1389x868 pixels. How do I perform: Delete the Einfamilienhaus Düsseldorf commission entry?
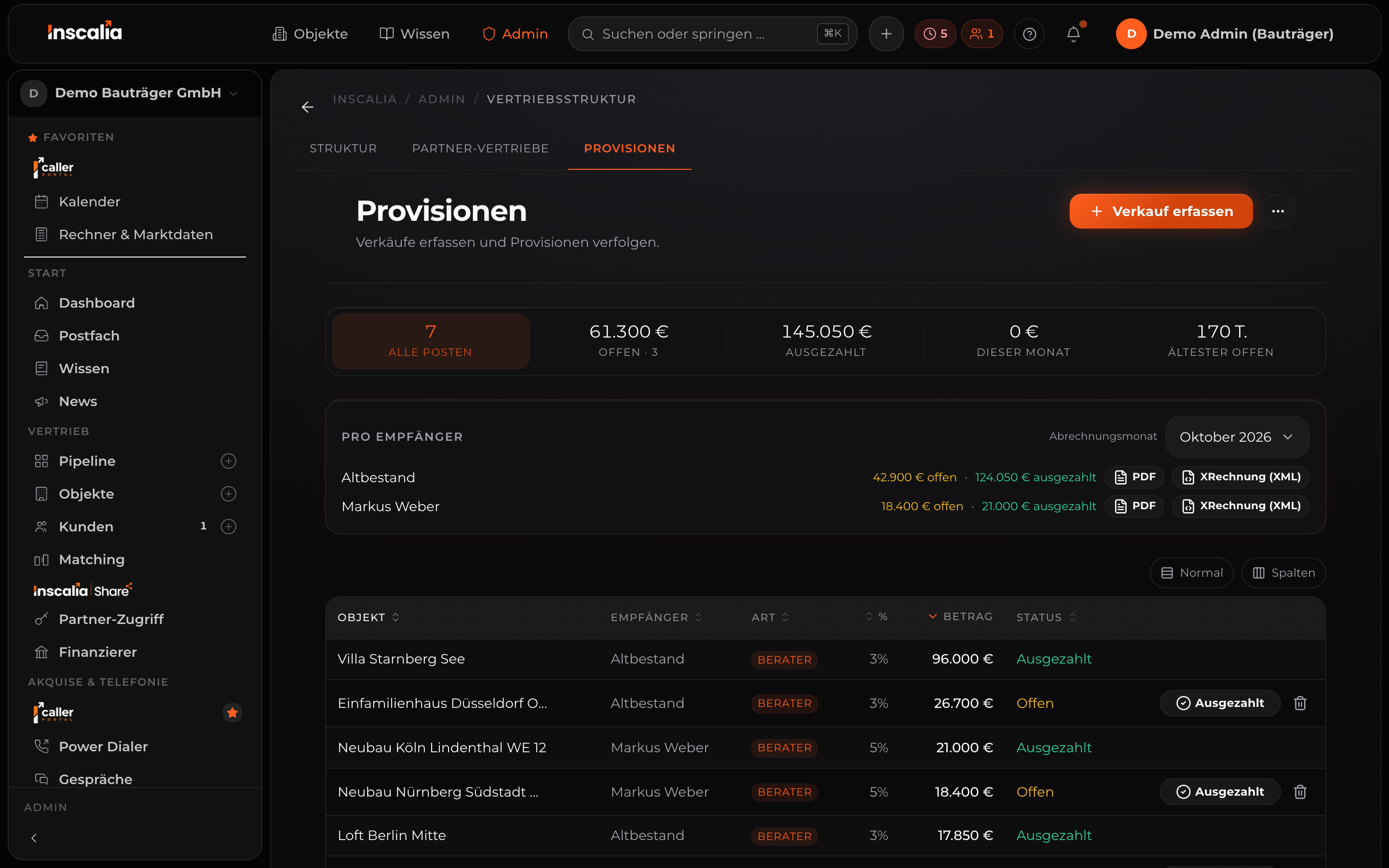1300,703
